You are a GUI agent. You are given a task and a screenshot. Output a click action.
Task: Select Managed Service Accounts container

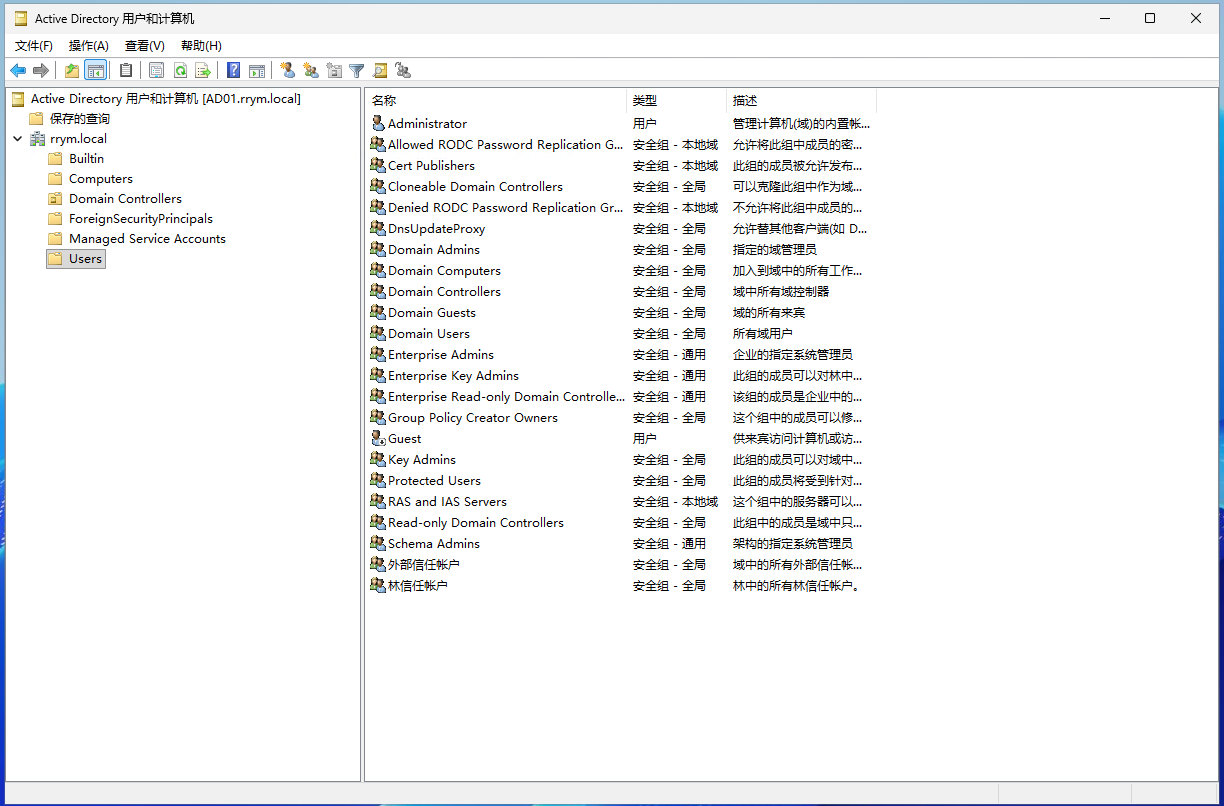(147, 239)
